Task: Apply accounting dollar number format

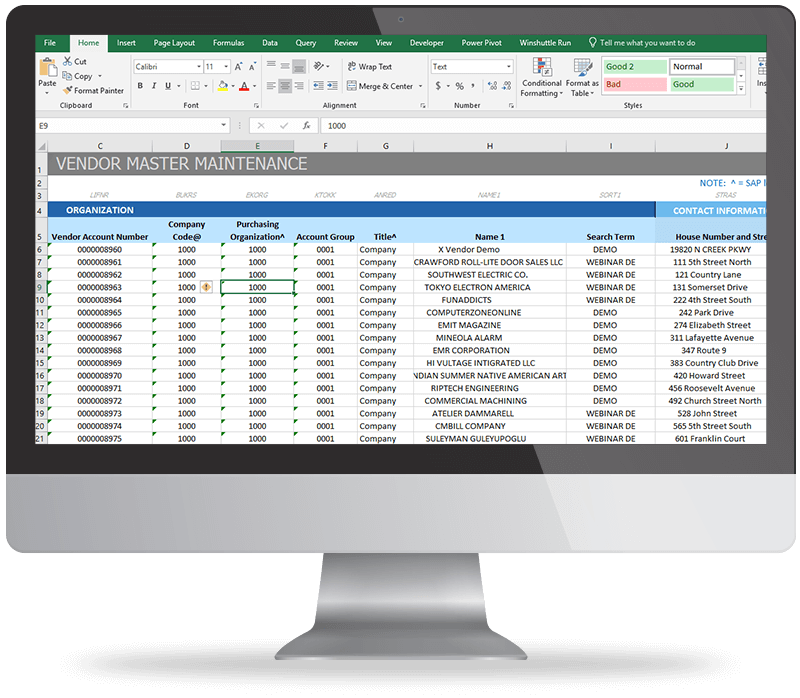Action: [x=438, y=86]
